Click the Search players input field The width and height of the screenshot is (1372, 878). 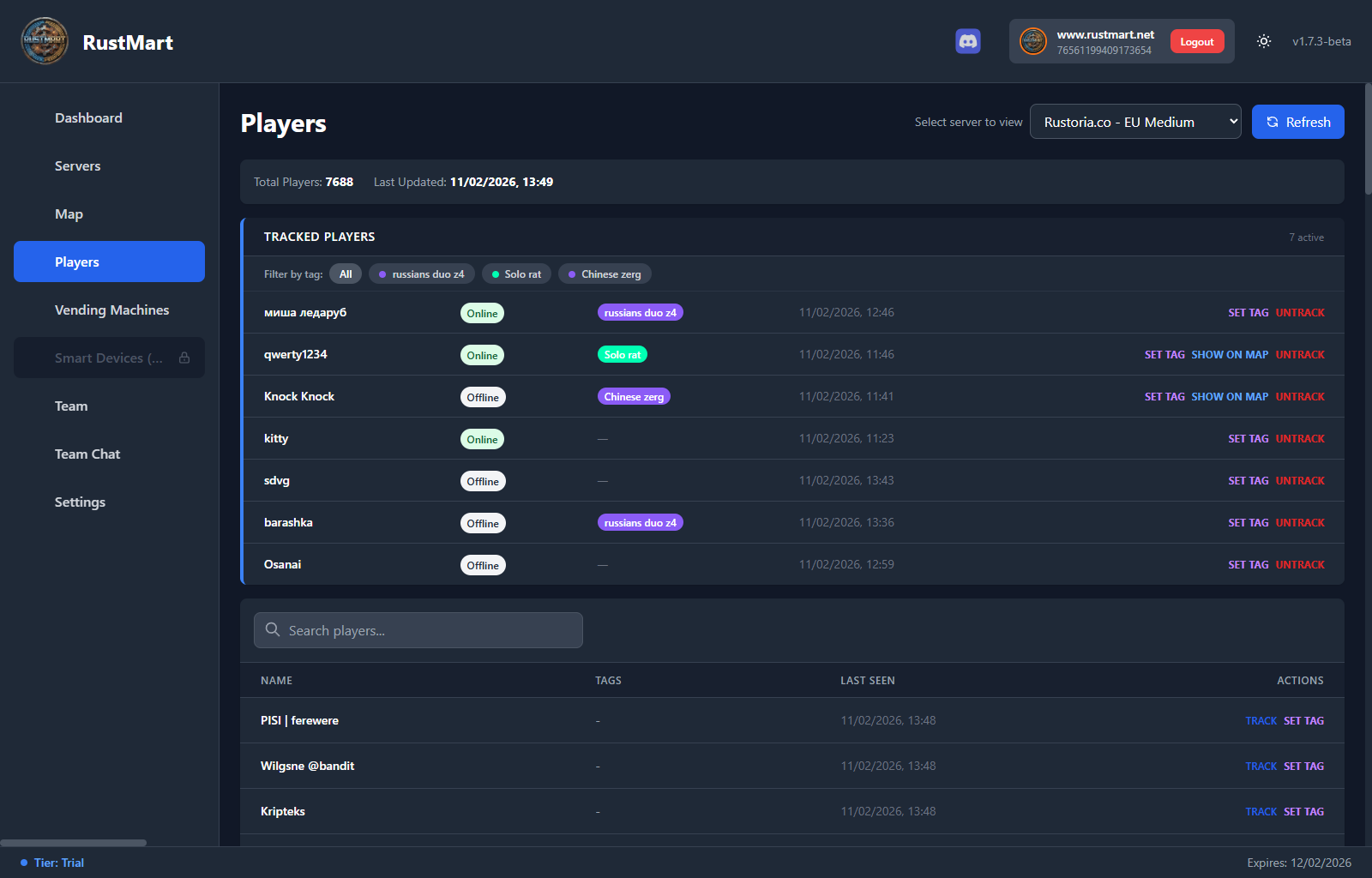(x=418, y=629)
